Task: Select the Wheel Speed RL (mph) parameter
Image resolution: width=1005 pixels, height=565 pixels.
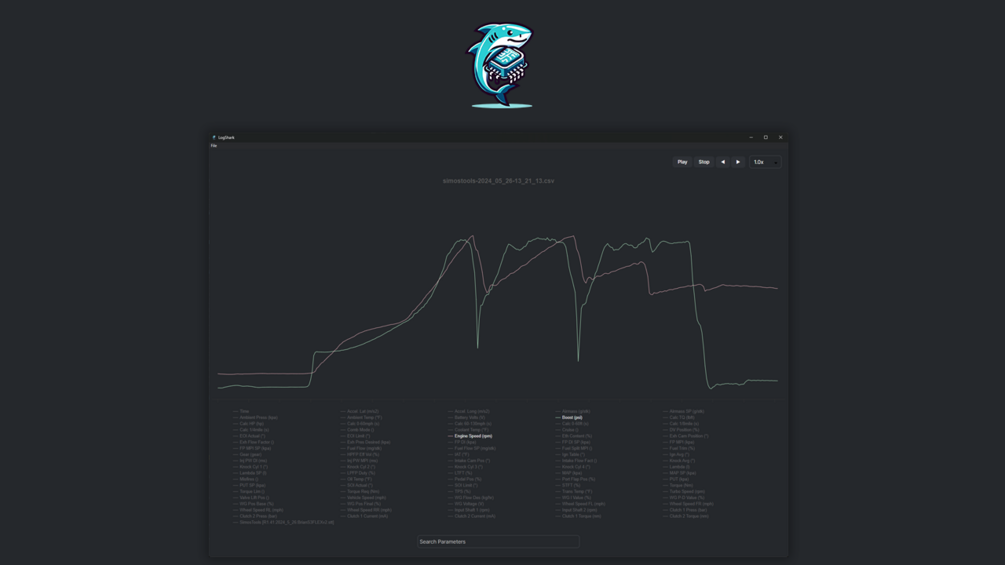Action: tap(258, 510)
